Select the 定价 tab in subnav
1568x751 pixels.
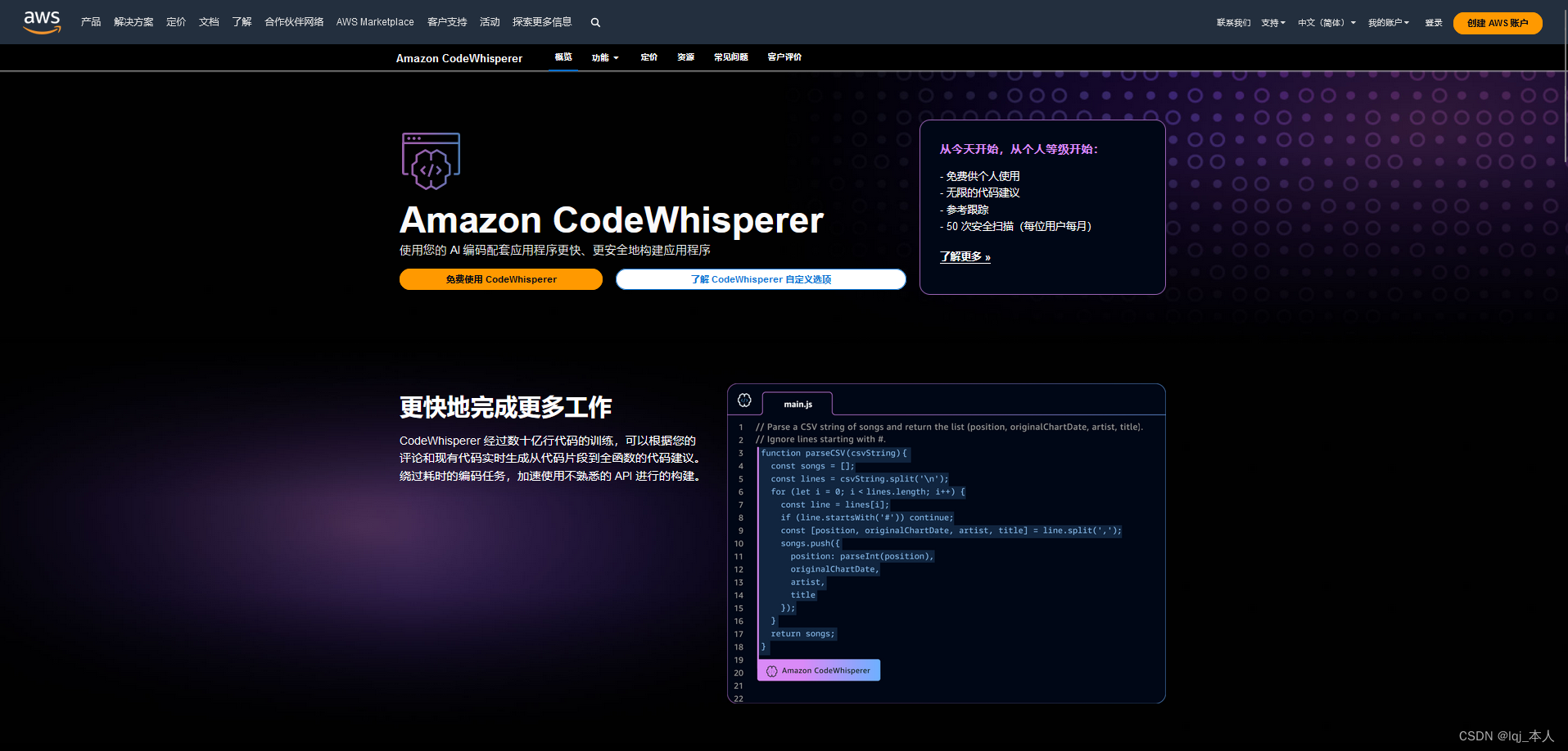[x=649, y=57]
